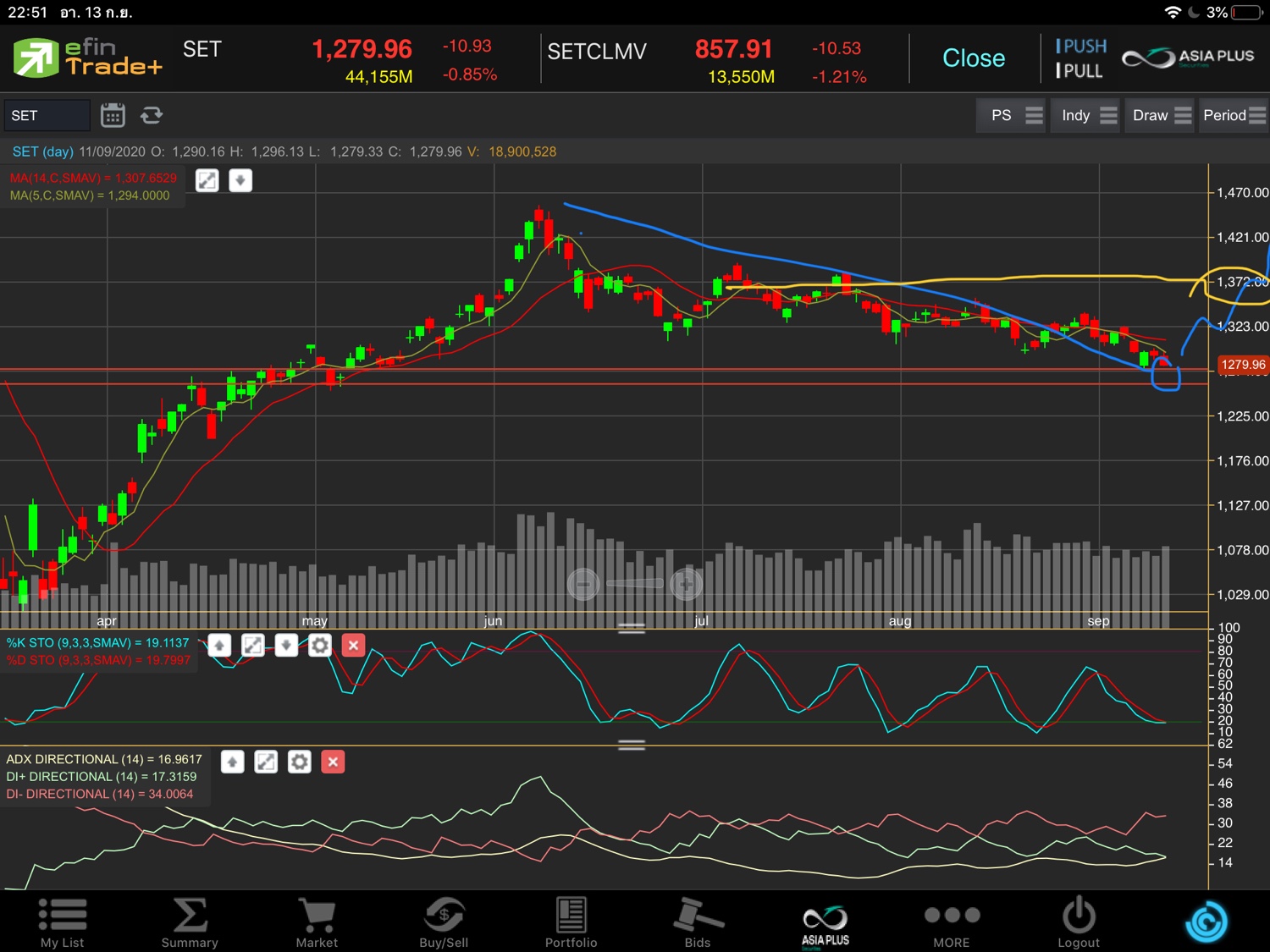The width and height of the screenshot is (1270, 952).
Task: Tap the Close button in header
Action: click(x=974, y=58)
